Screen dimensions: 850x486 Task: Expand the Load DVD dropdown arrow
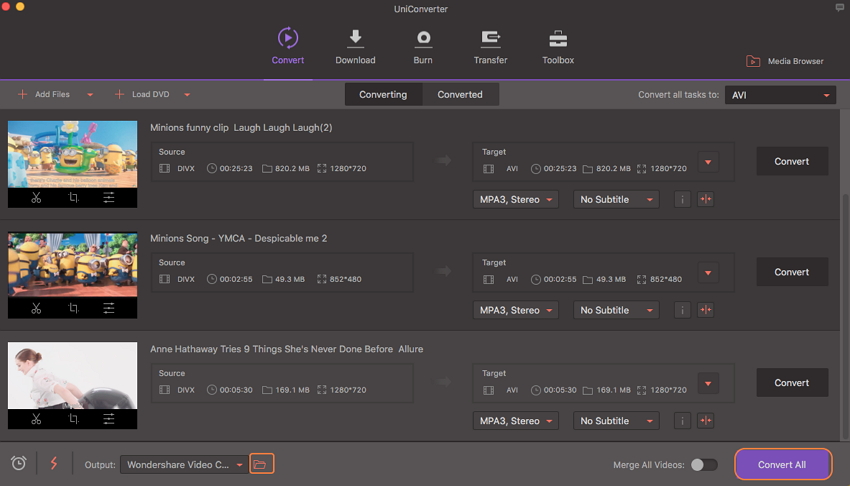pyautogui.click(x=187, y=95)
